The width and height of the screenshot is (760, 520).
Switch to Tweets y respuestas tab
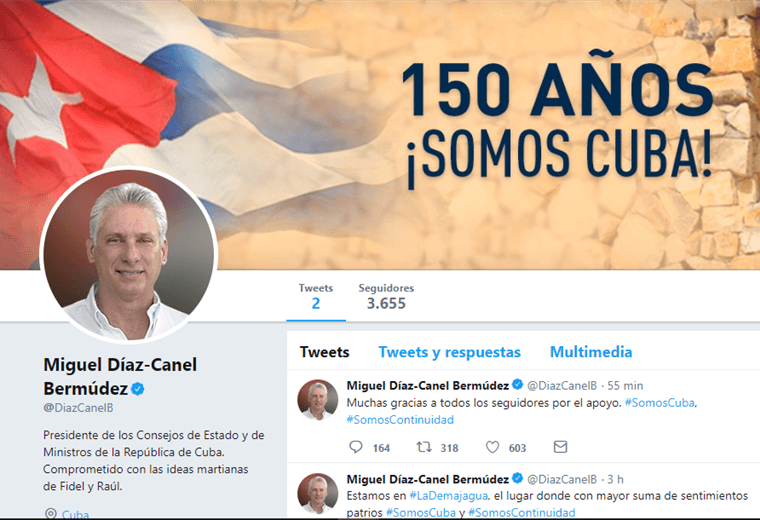pos(449,352)
